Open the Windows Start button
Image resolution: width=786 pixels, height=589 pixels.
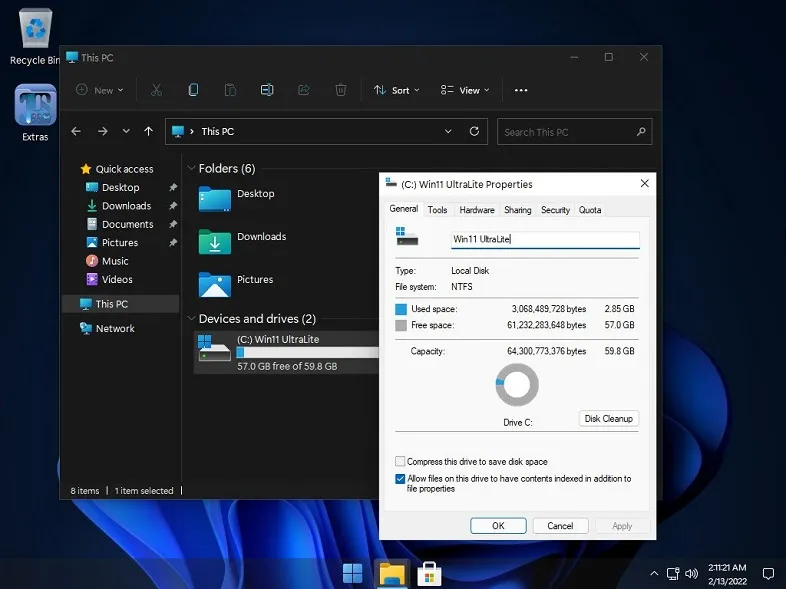click(352, 573)
